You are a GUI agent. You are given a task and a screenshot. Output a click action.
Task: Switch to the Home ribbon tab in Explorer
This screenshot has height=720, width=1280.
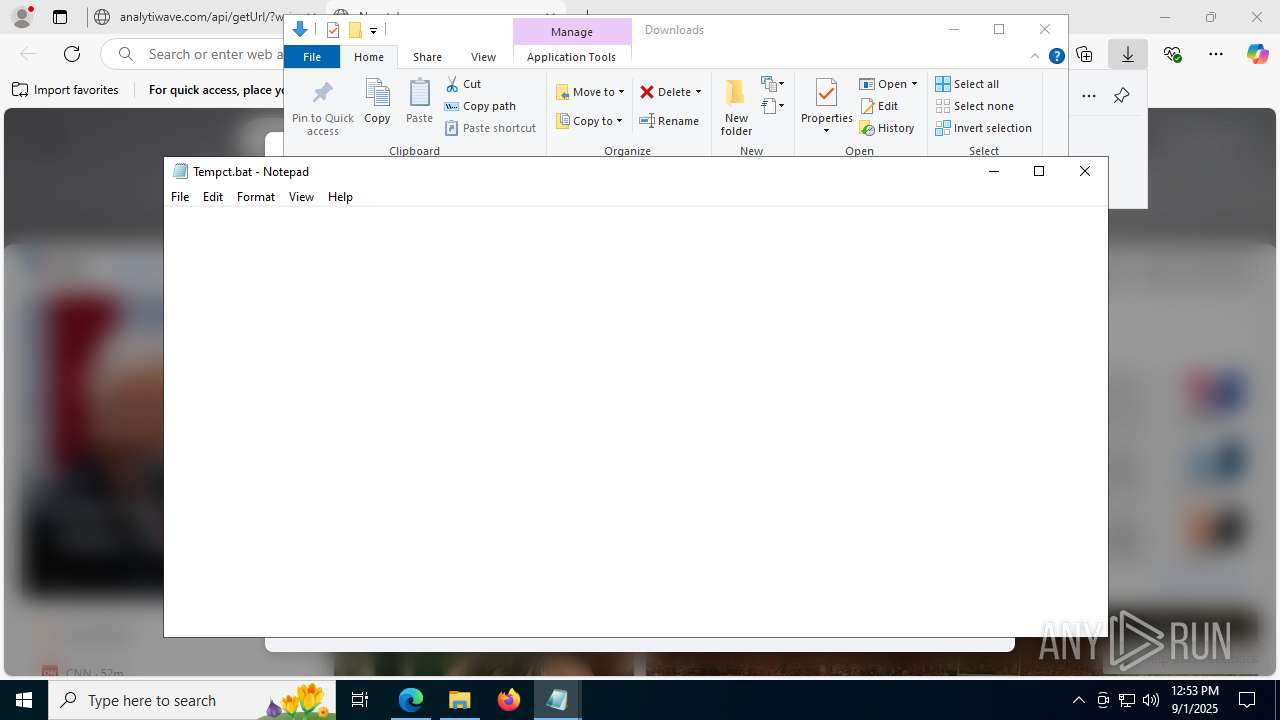(369, 57)
